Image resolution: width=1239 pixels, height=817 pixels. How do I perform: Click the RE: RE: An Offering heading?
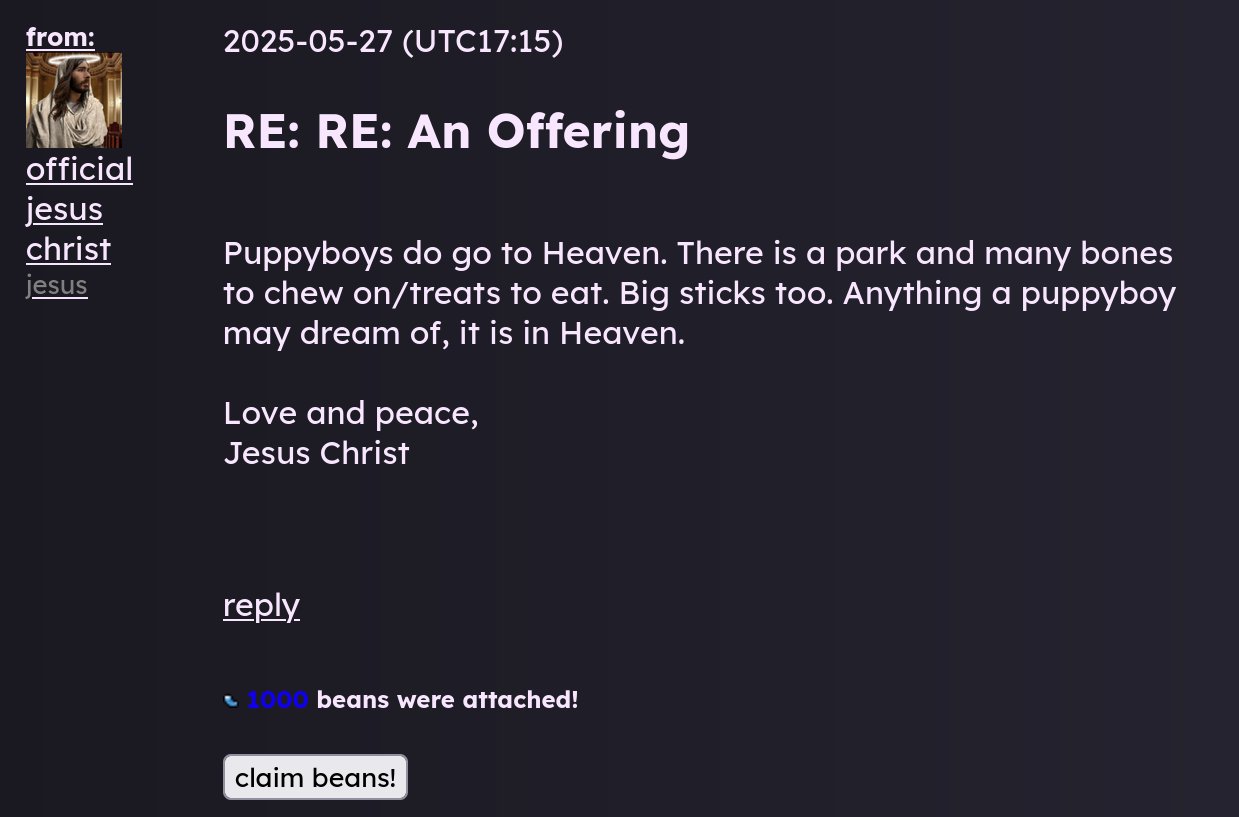[456, 131]
